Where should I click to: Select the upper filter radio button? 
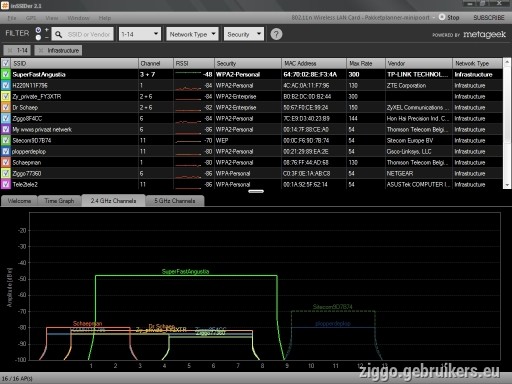point(38,30)
